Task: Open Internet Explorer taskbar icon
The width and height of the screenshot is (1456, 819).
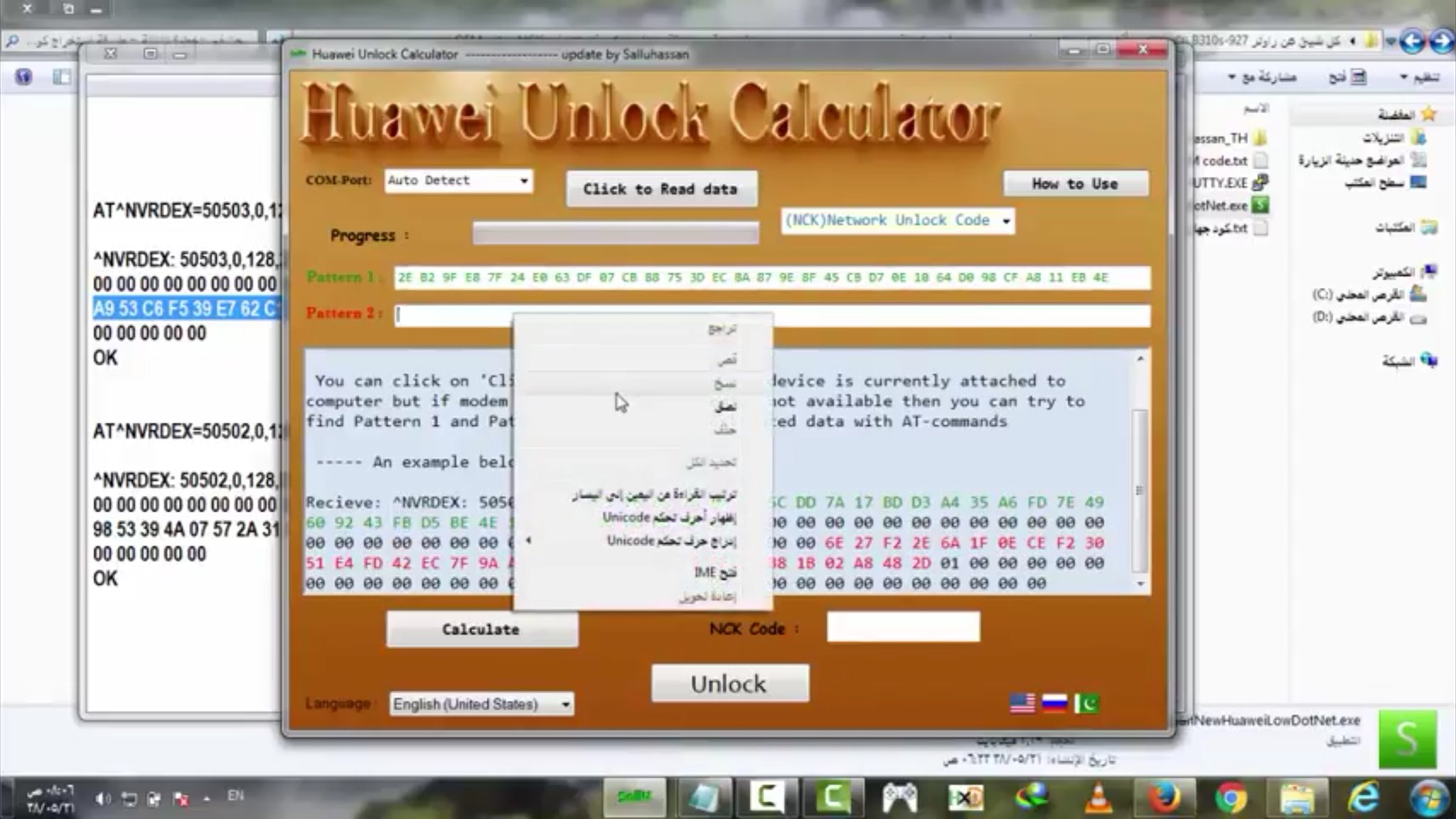Action: (1363, 797)
